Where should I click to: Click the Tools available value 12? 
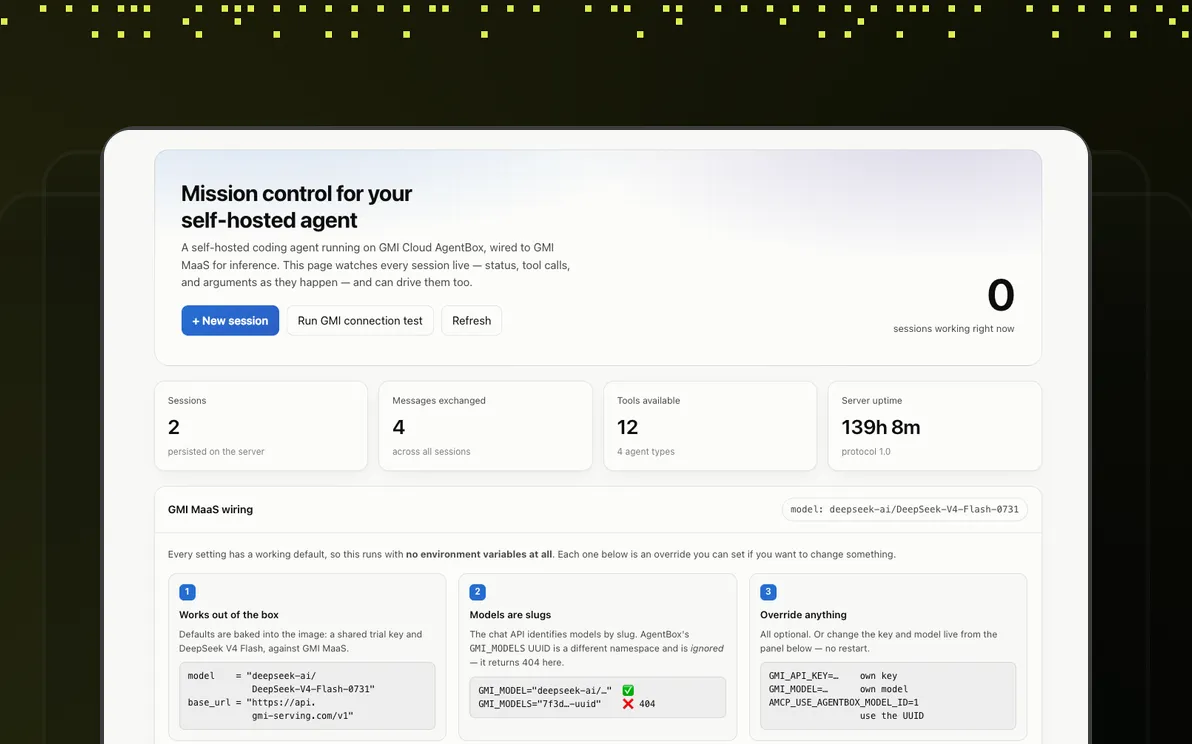point(628,427)
